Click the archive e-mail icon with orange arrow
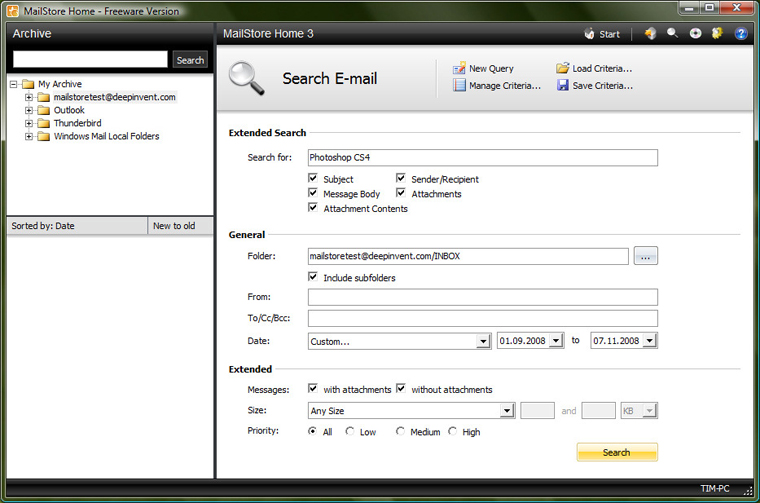 pyautogui.click(x=650, y=33)
